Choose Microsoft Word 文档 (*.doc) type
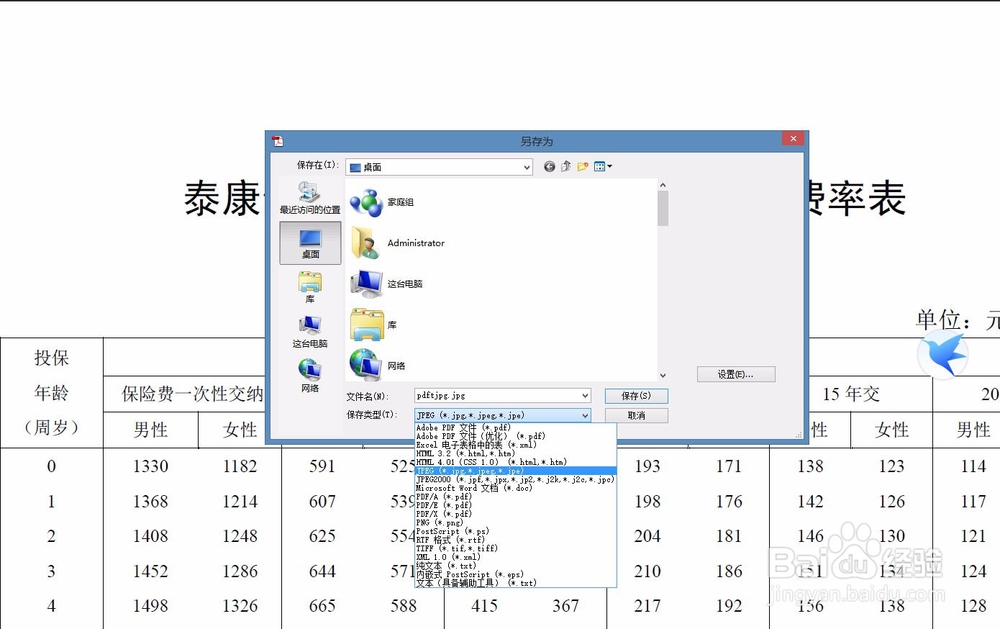 (x=515, y=488)
